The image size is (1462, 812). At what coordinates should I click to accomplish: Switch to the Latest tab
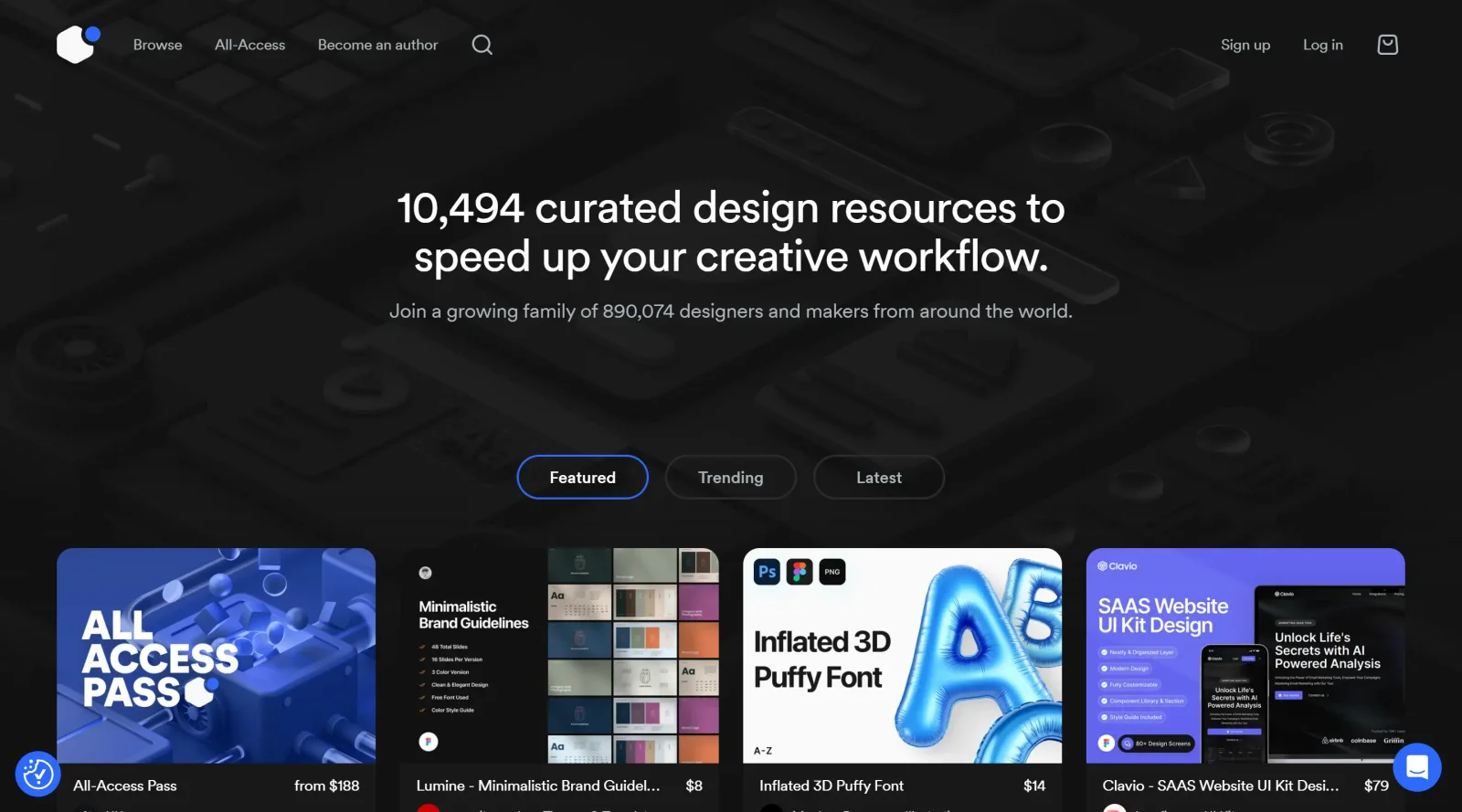pyautogui.click(x=879, y=477)
